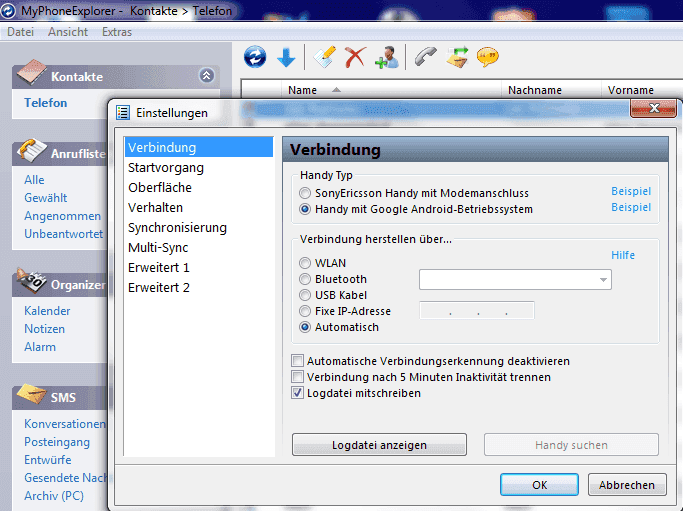This screenshot has width=683, height=511.
Task: Click the blue sync refresh toolbar icon
Action: (255, 57)
